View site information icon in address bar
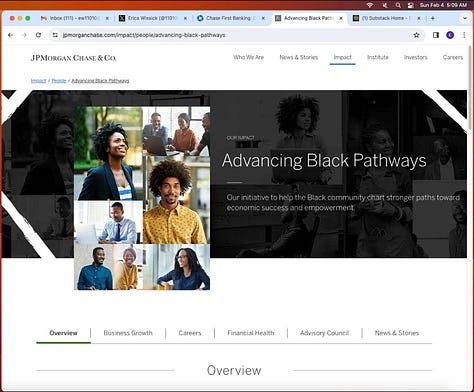This screenshot has height=392, width=474. pos(55,35)
